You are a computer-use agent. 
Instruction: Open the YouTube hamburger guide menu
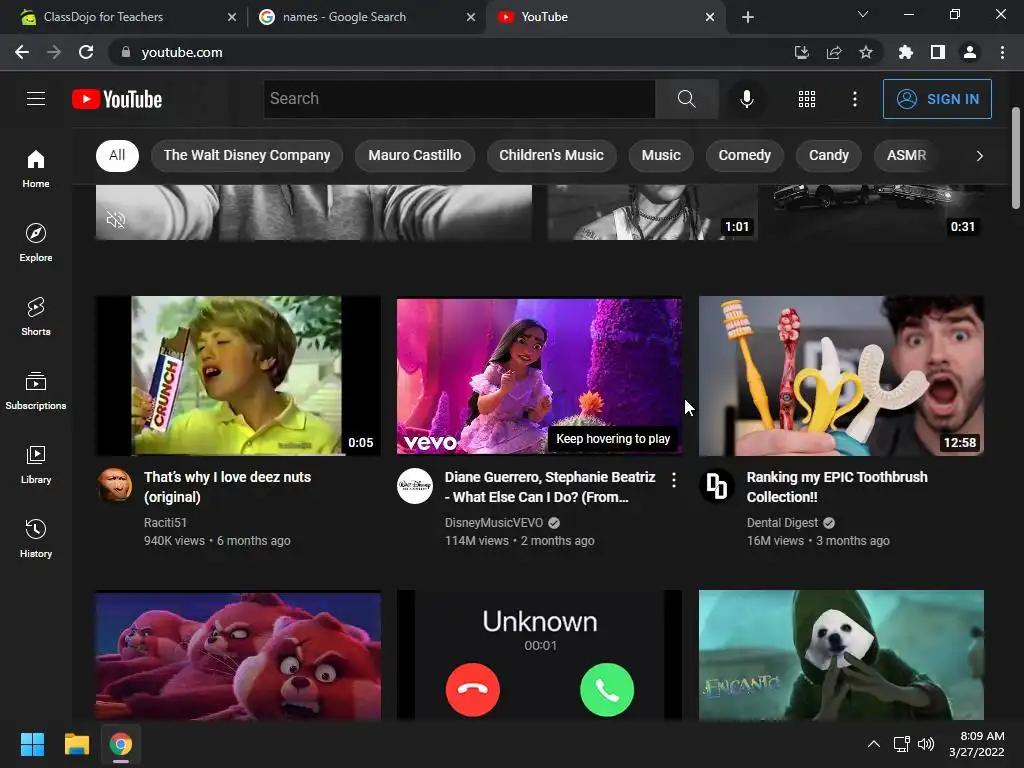tap(36, 99)
